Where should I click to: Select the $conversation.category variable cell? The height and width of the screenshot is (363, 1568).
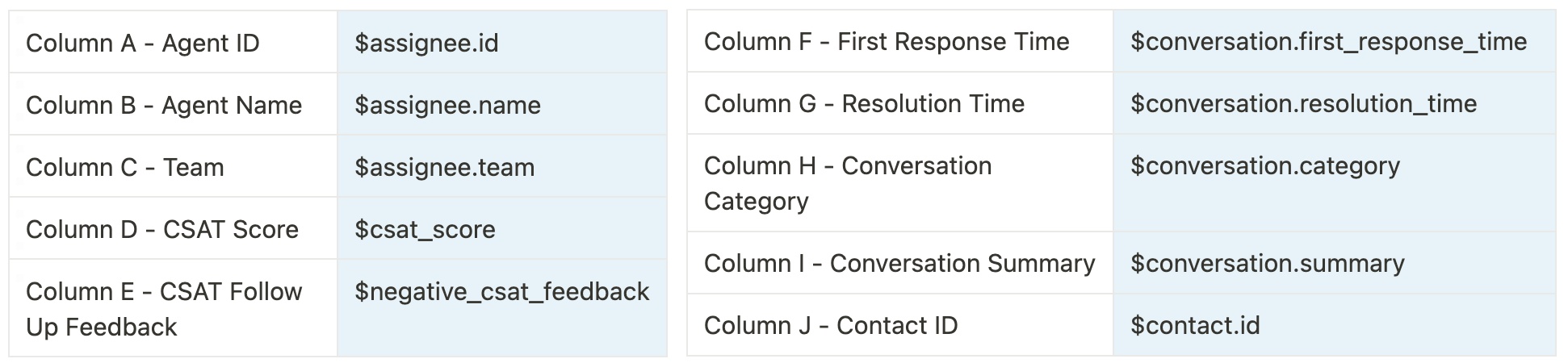click(x=1264, y=165)
